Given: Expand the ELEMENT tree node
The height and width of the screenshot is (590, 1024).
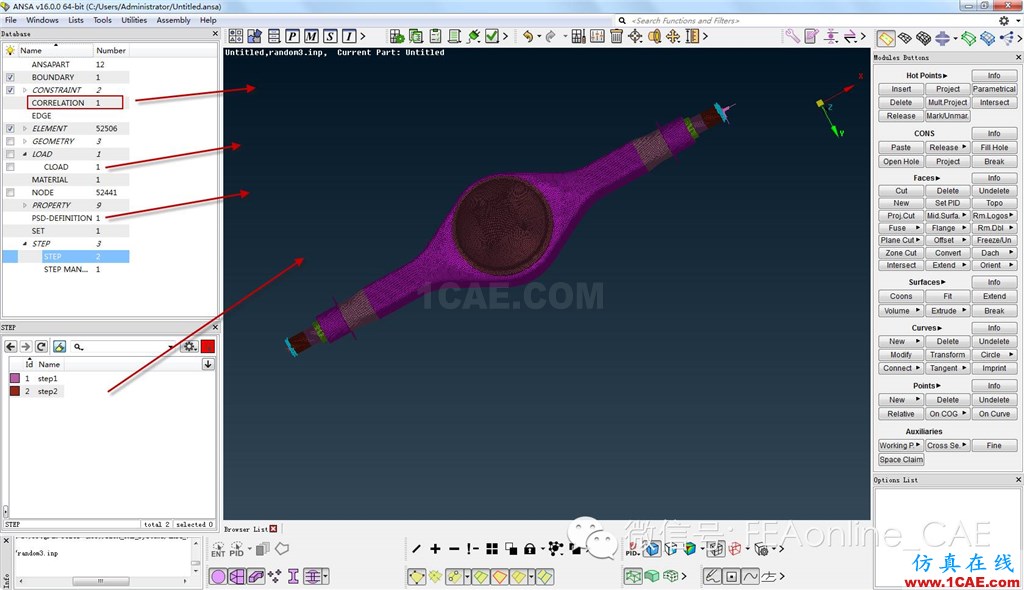Looking at the screenshot, I should [x=25, y=129].
